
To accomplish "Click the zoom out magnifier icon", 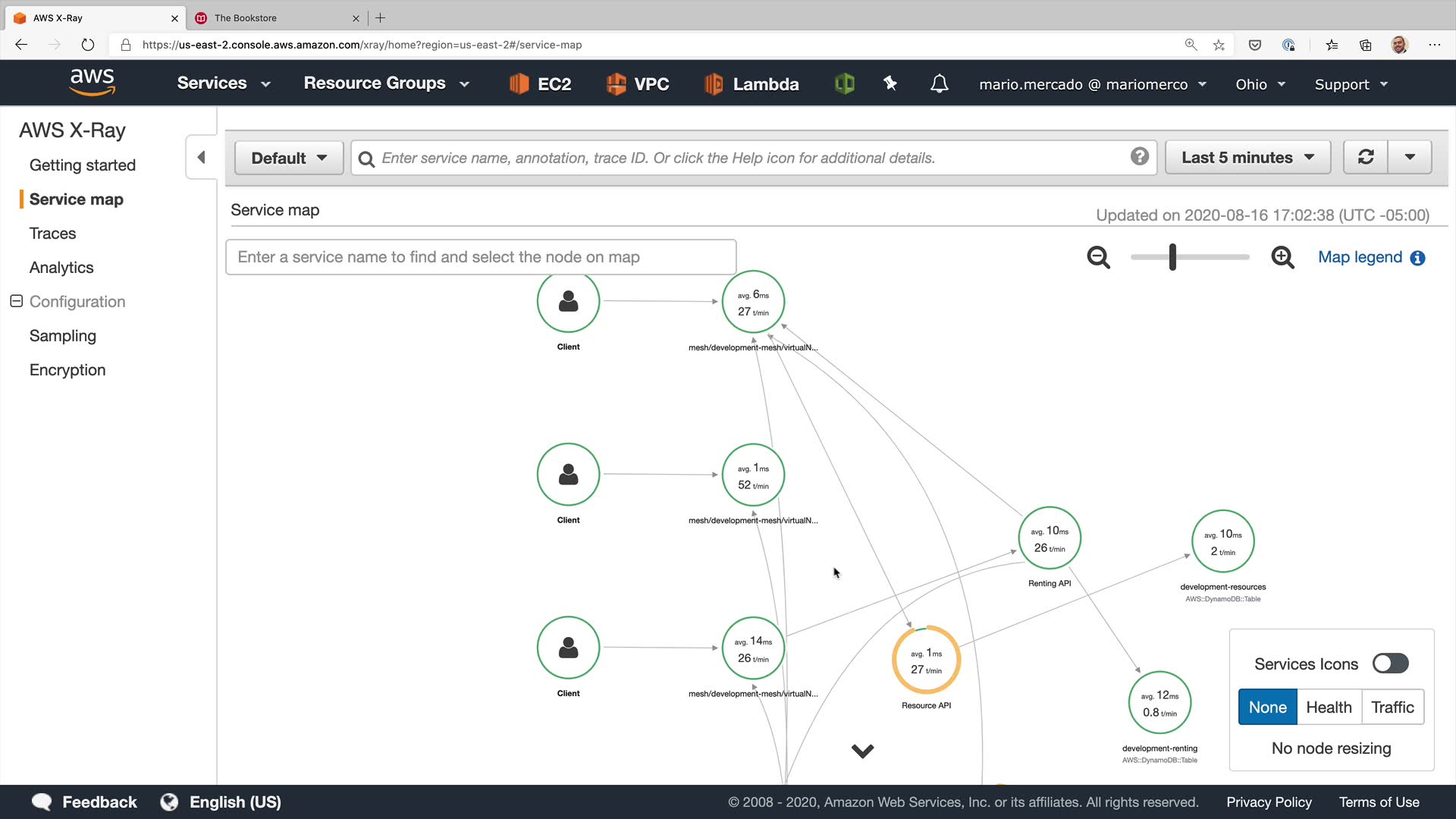I will pyautogui.click(x=1098, y=258).
